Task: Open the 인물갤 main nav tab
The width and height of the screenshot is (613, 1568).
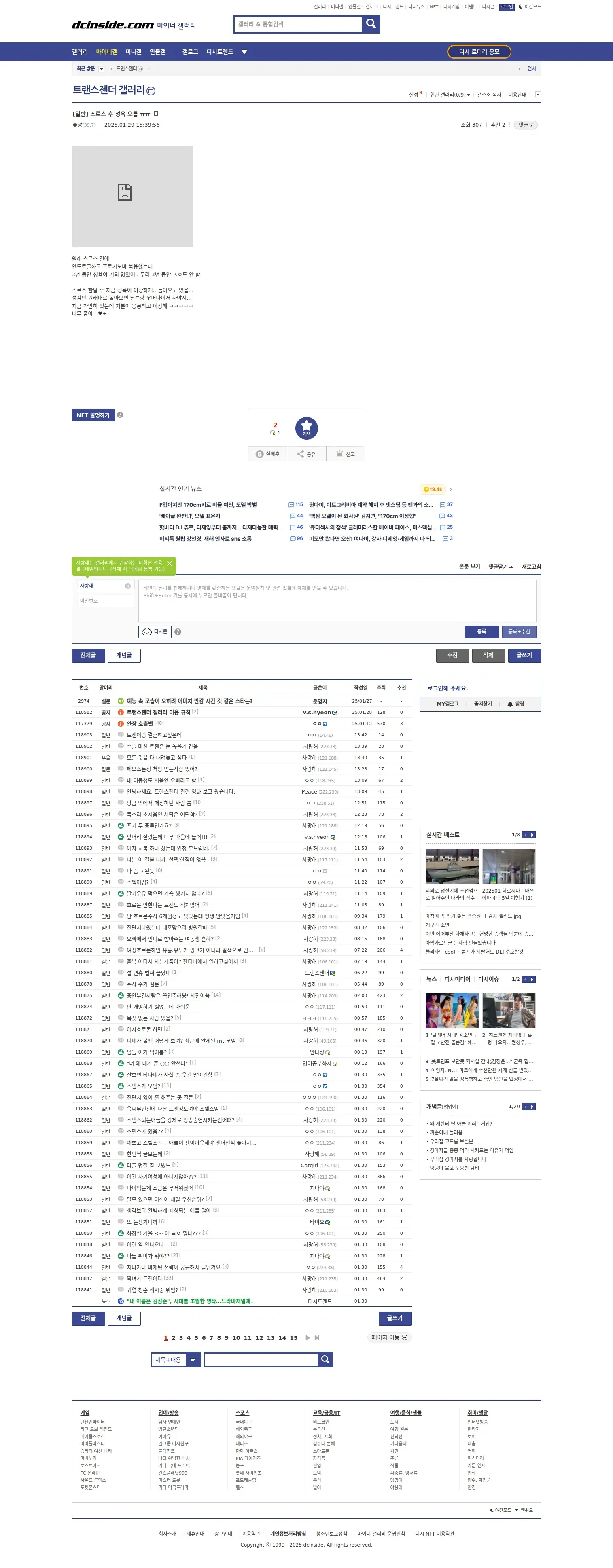Action: [158, 52]
